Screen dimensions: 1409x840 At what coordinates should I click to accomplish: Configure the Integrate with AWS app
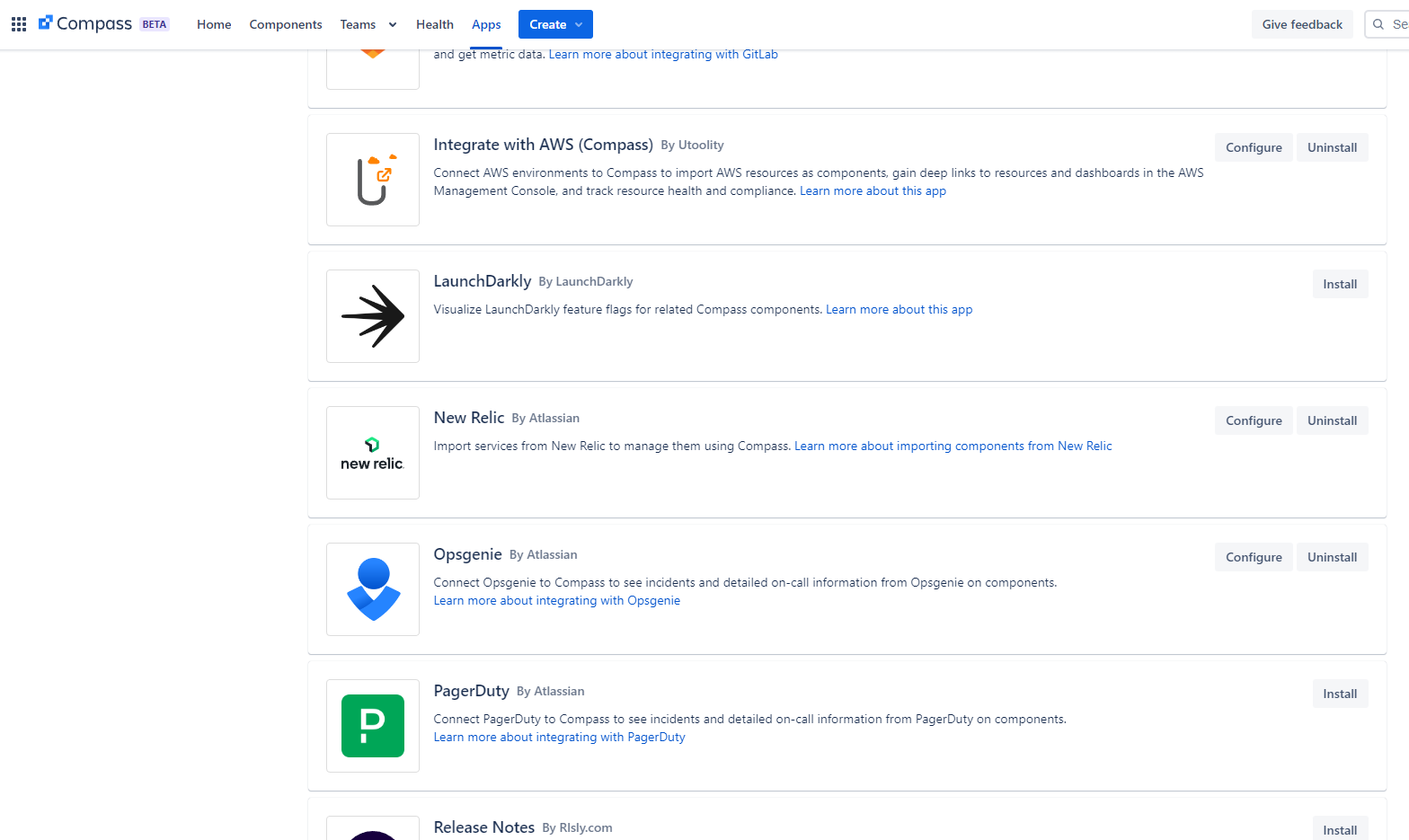click(1254, 147)
